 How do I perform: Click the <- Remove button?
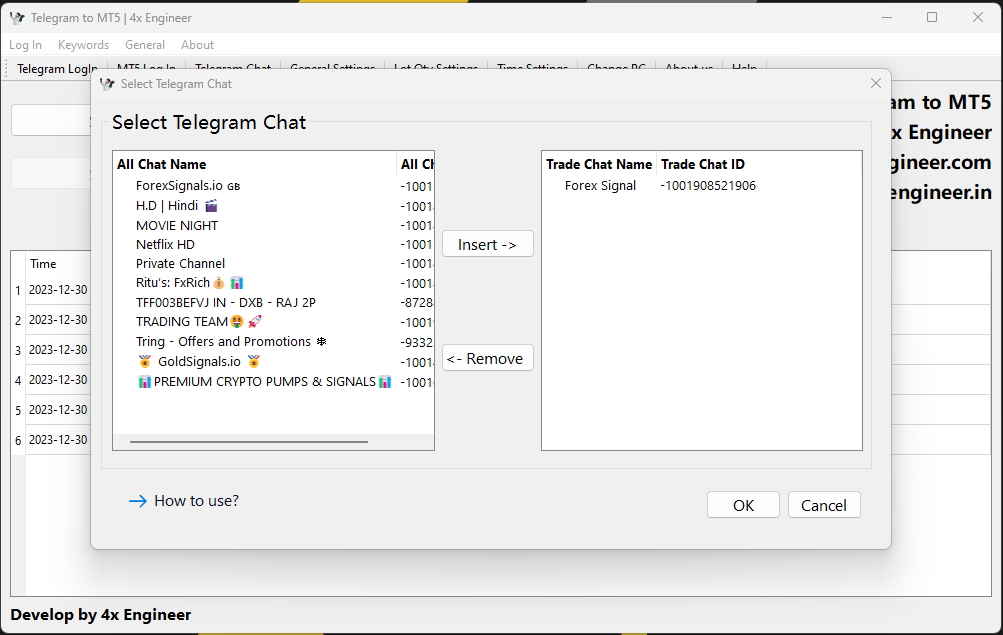pyautogui.click(x=487, y=358)
